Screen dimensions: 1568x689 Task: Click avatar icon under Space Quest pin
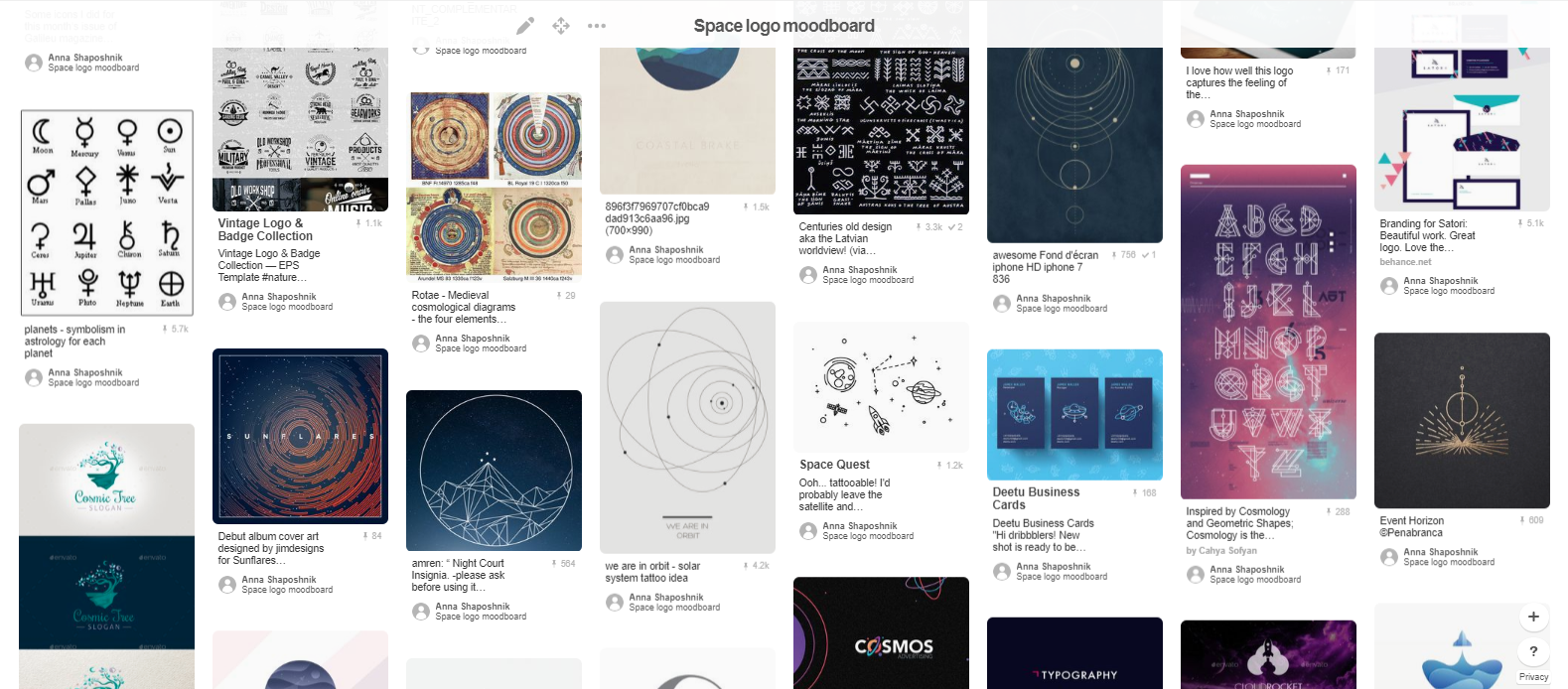point(808,531)
